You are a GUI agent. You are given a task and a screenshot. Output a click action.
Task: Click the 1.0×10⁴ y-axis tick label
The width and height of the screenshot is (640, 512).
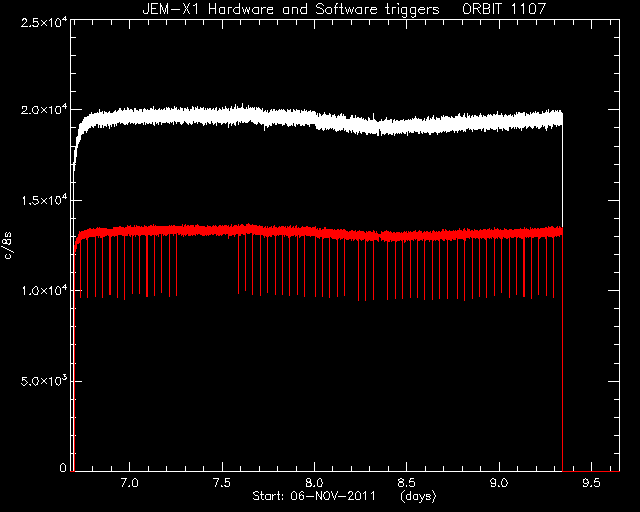click(44, 290)
